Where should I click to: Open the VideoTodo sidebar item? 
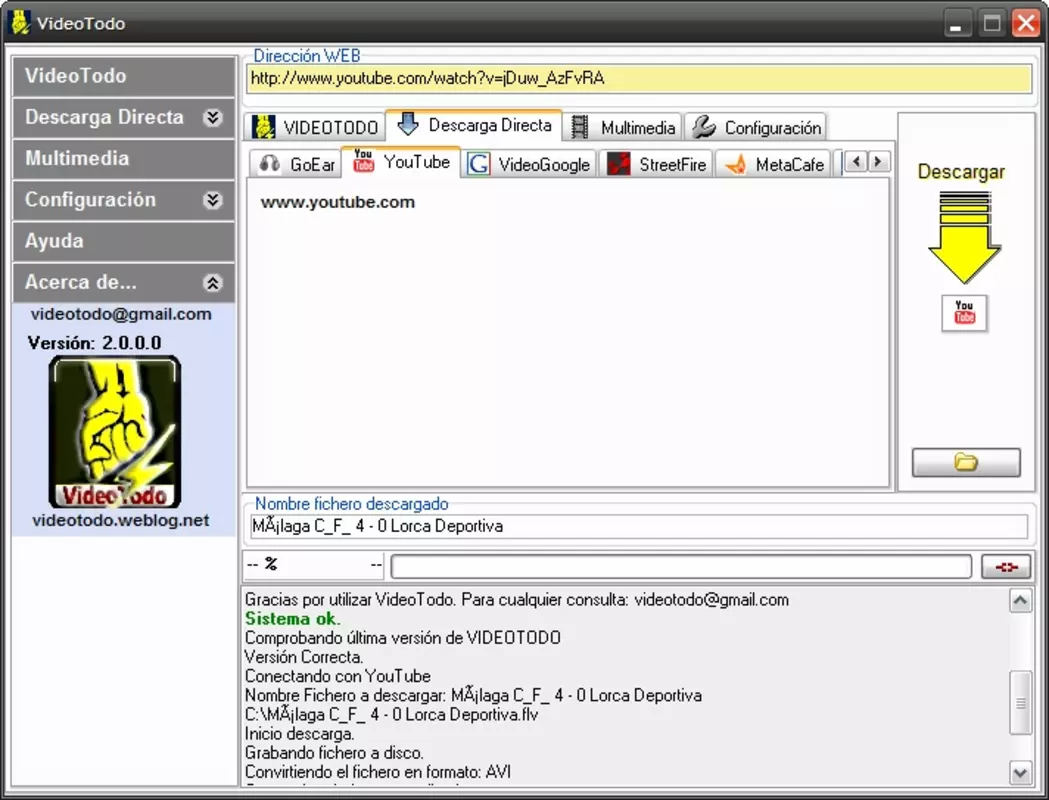[x=124, y=76]
